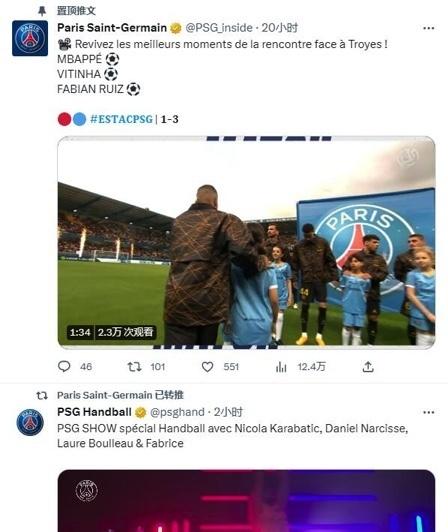This screenshot has width=448, height=532.
Task: Open the #ESTACPSG hashtag
Action: (122, 119)
